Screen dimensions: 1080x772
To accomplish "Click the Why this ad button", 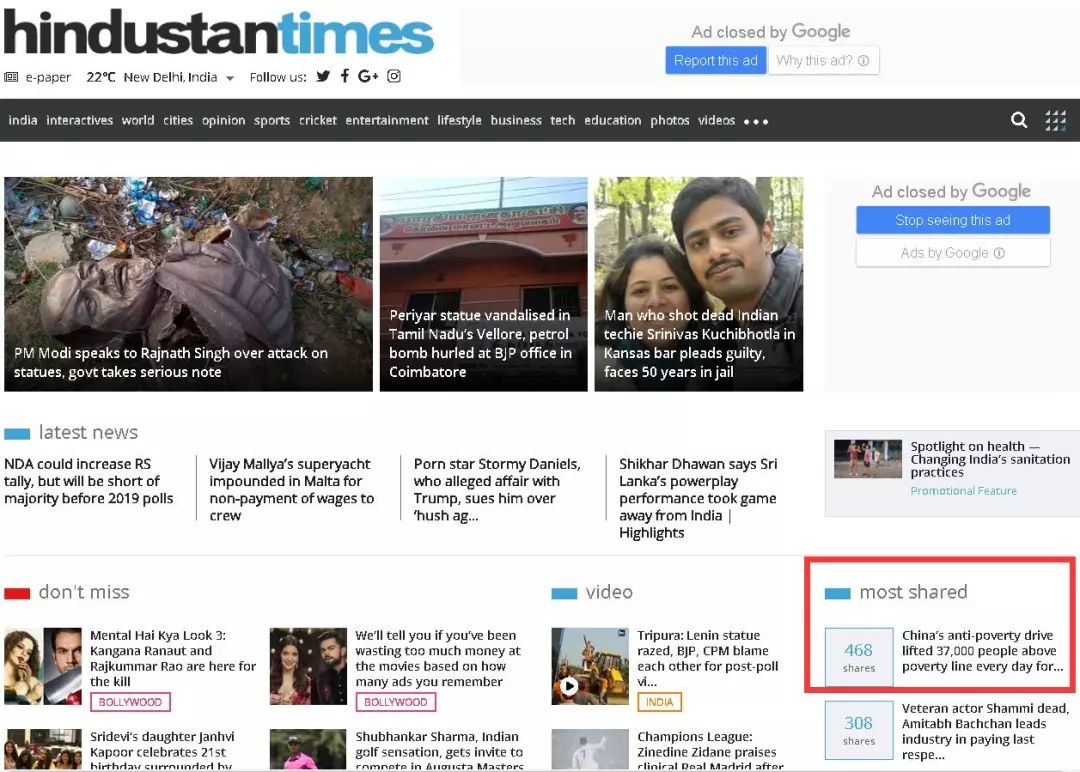I will (823, 61).
